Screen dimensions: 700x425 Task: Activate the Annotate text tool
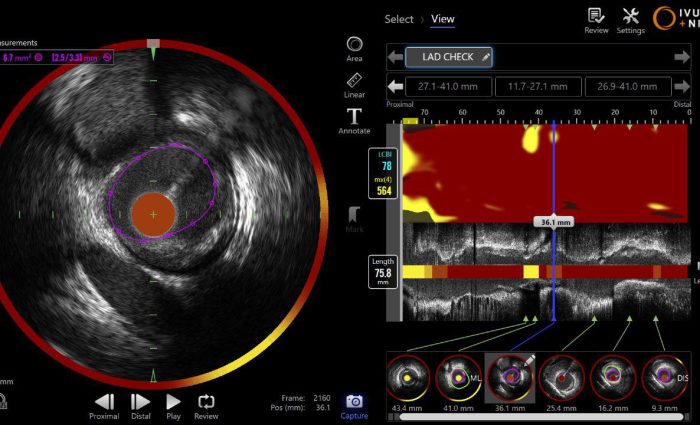click(x=354, y=119)
